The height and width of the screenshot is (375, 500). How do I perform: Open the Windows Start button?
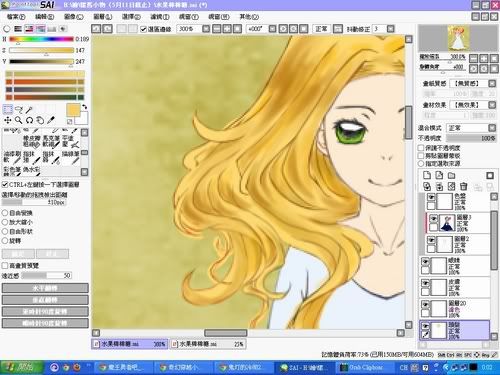22,367
